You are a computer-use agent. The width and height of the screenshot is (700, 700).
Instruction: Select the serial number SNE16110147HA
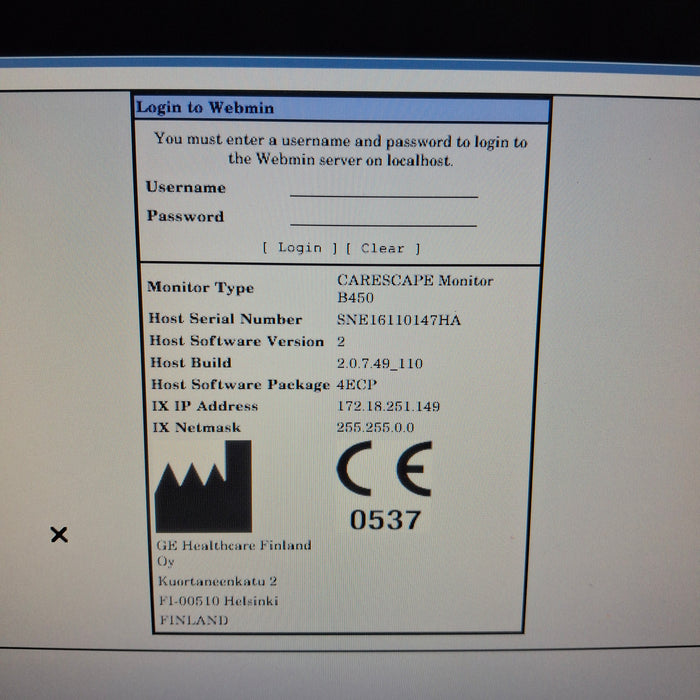[399, 320]
